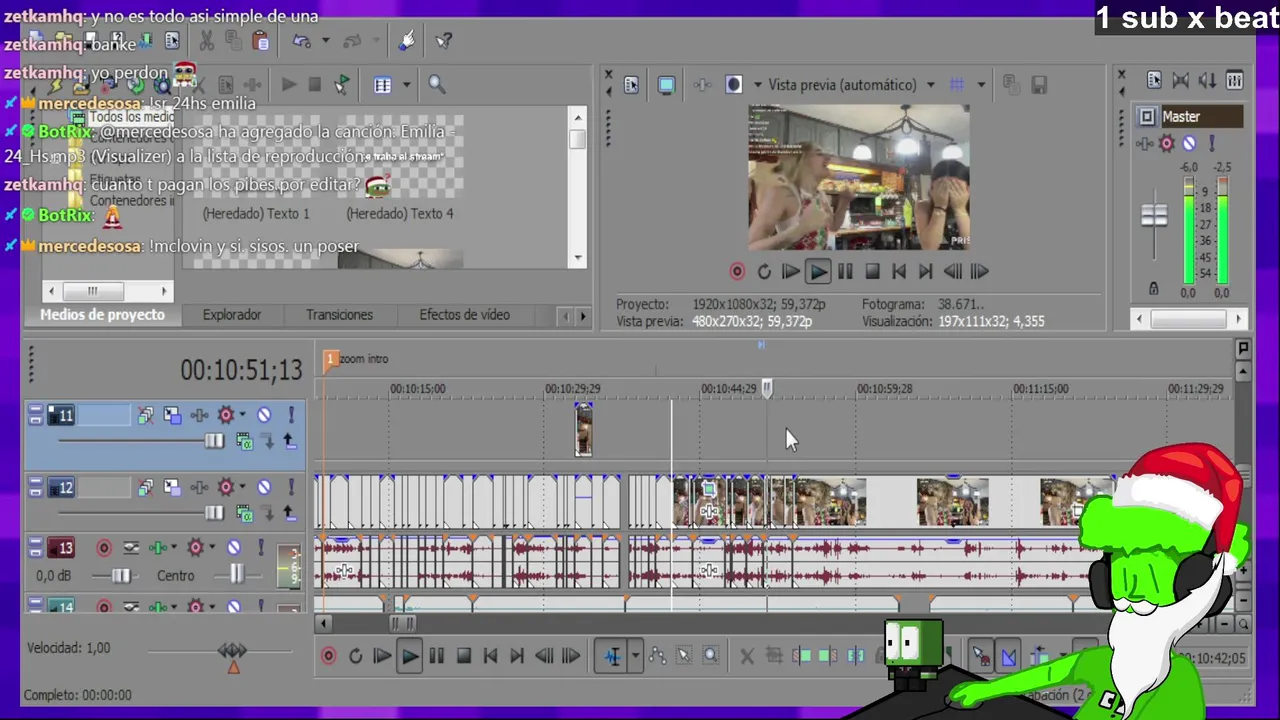This screenshot has width=1280, height=720.
Task: Click the Undo arrow icon
Action: click(302, 41)
